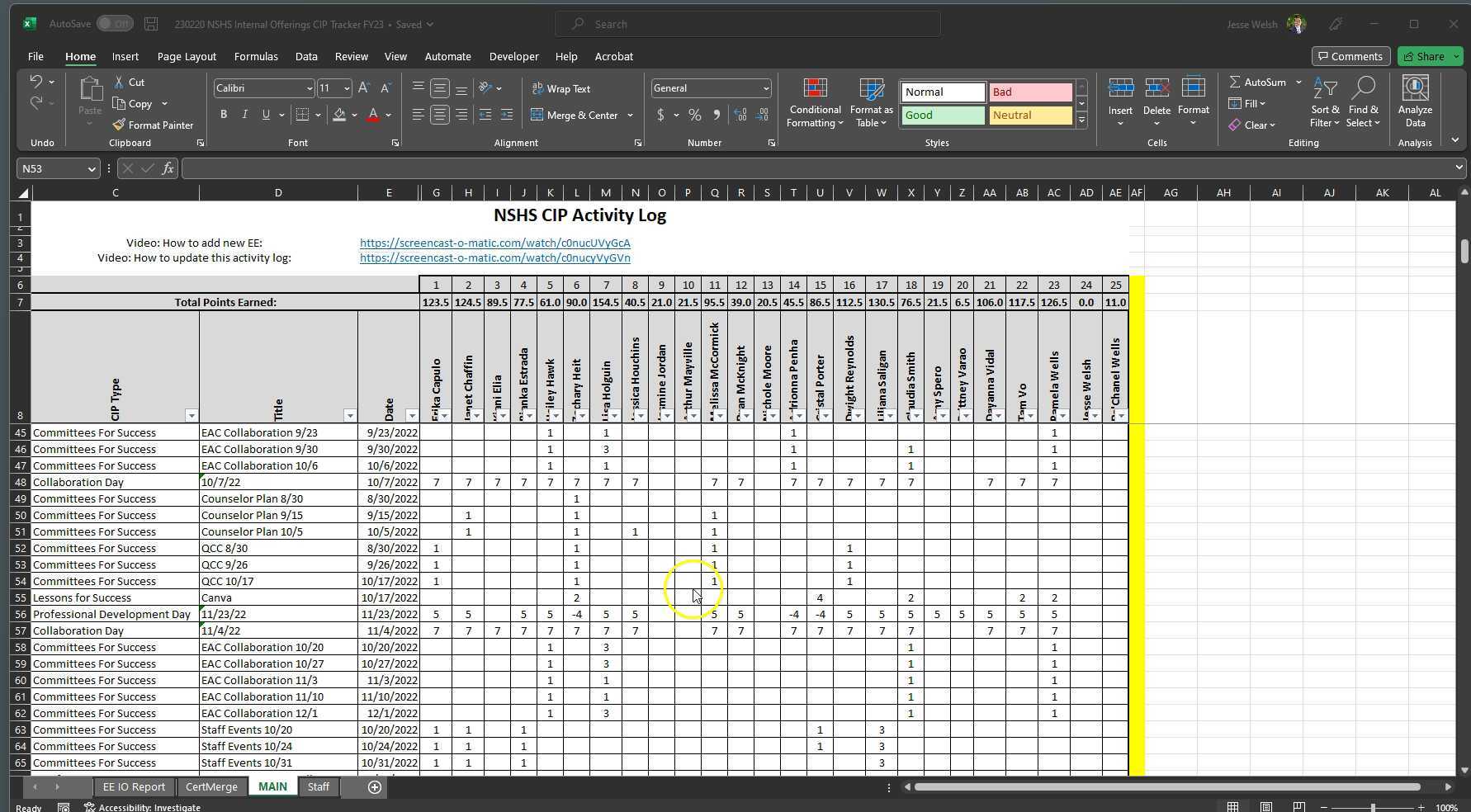The image size is (1471, 812).
Task: Apply the Good cell style
Action: point(943,115)
